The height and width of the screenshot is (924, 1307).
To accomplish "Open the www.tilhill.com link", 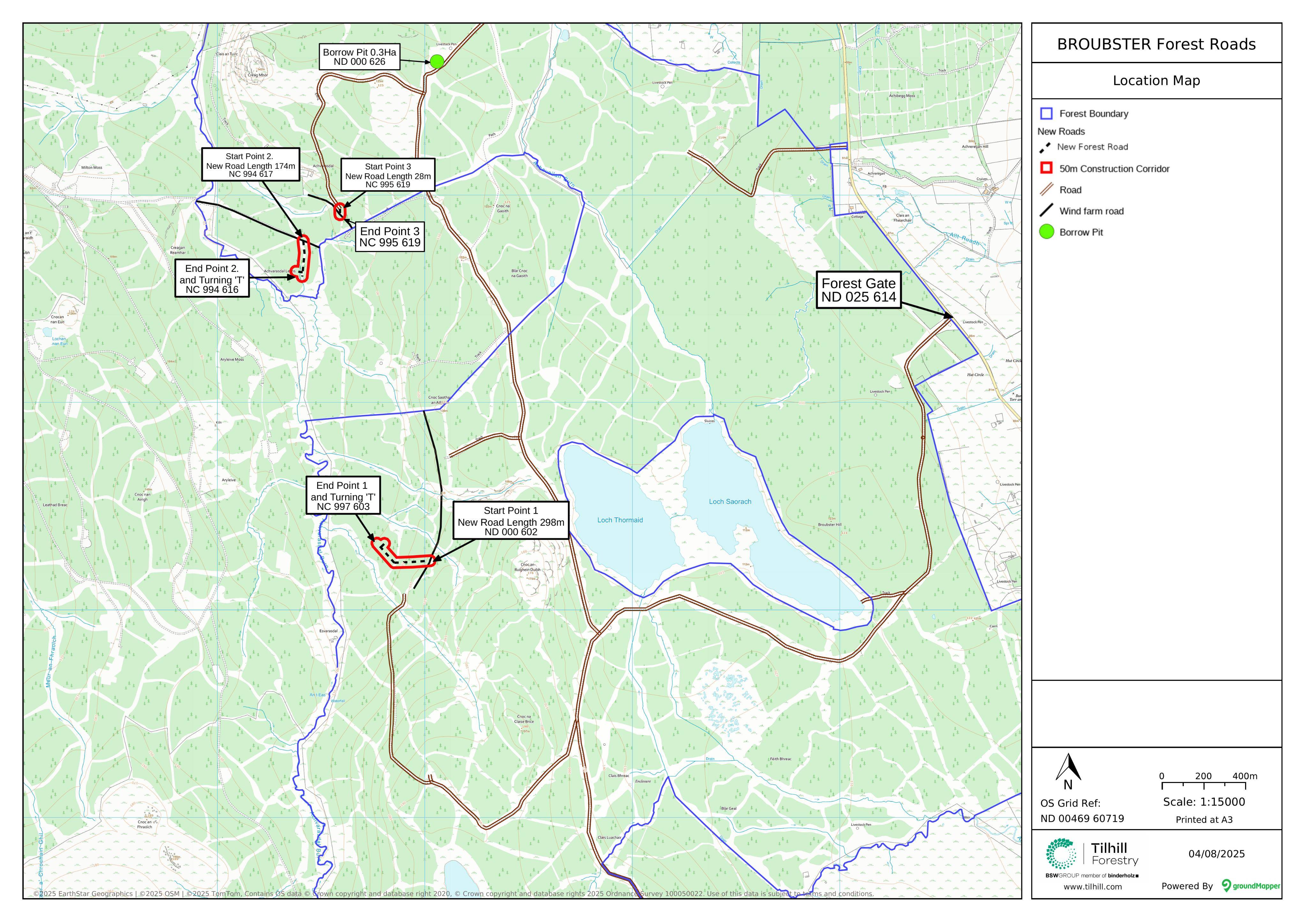I will point(1092,886).
